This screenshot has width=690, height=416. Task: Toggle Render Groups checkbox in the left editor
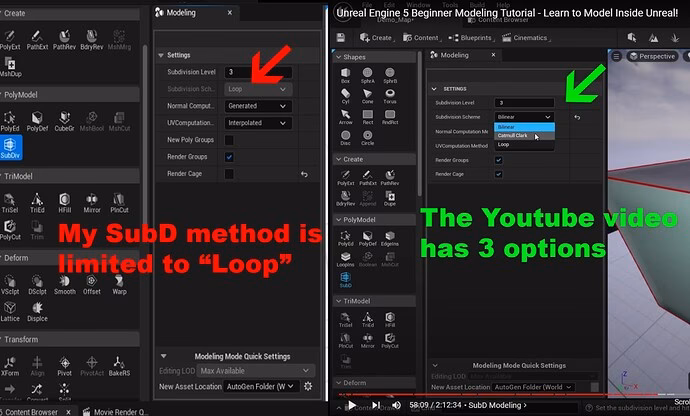[x=229, y=157]
